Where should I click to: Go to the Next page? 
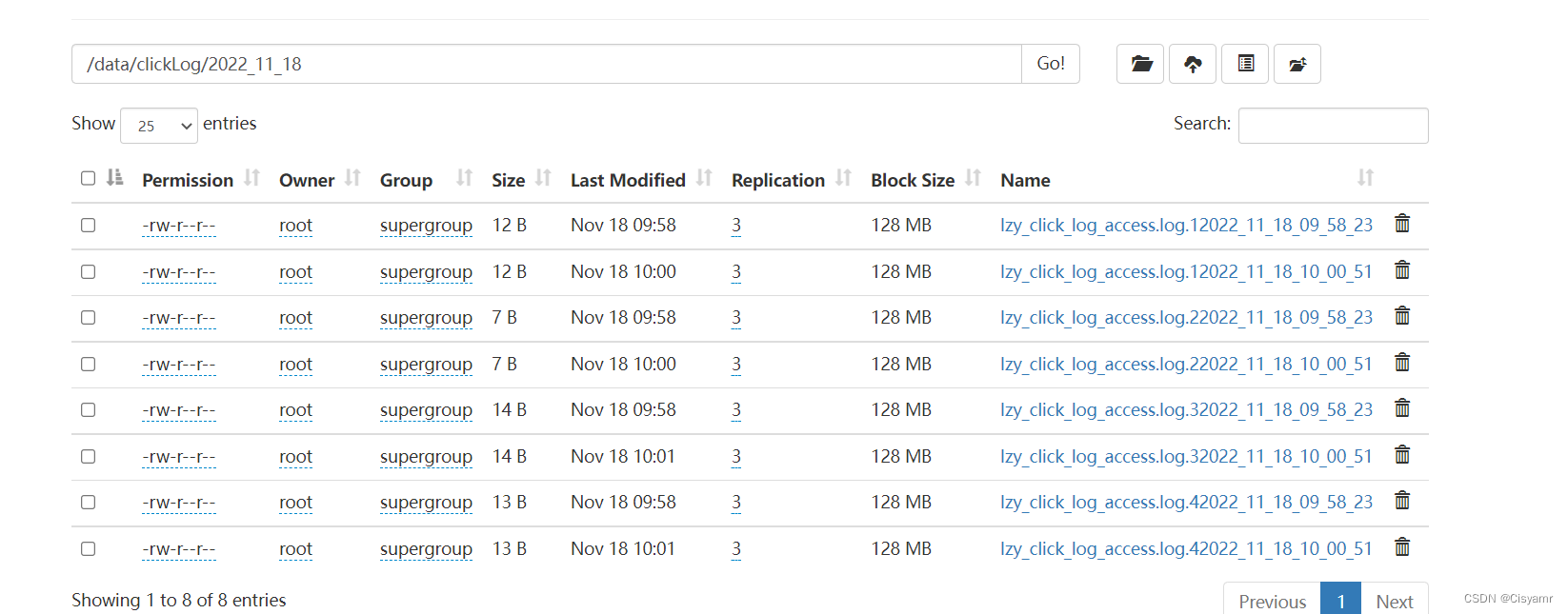(x=1394, y=601)
